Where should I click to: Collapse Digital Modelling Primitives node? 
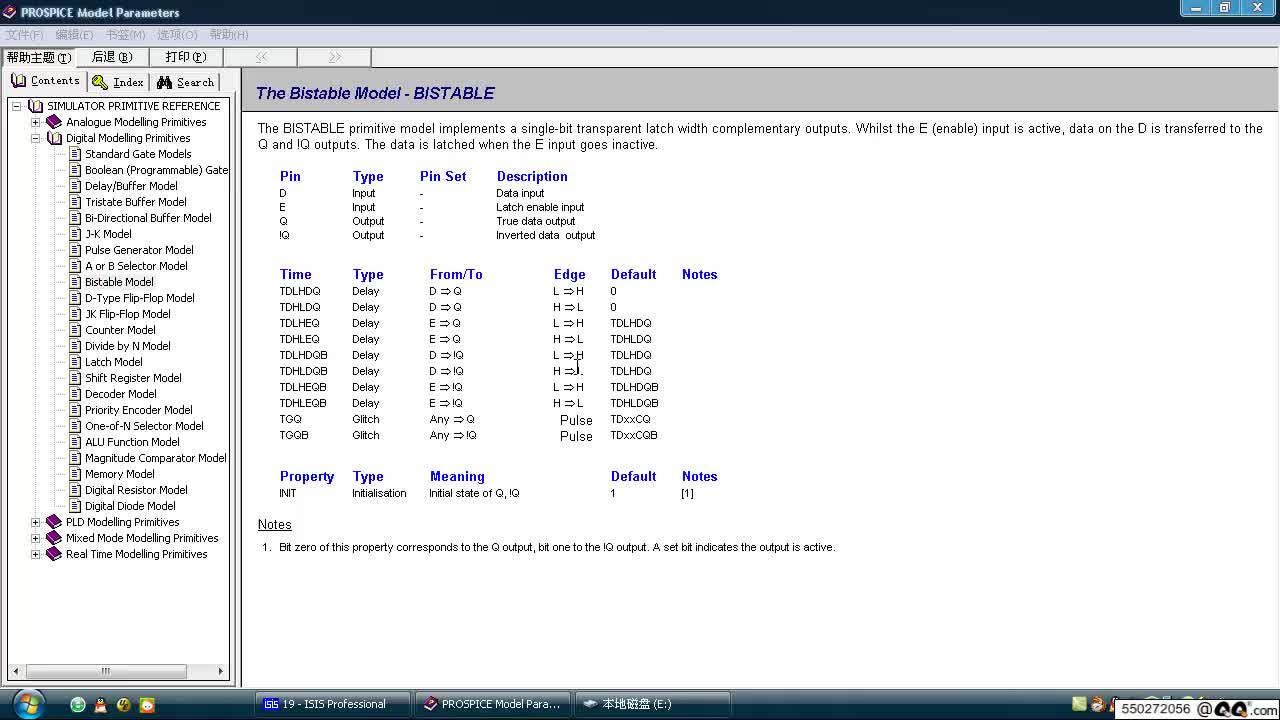35,138
